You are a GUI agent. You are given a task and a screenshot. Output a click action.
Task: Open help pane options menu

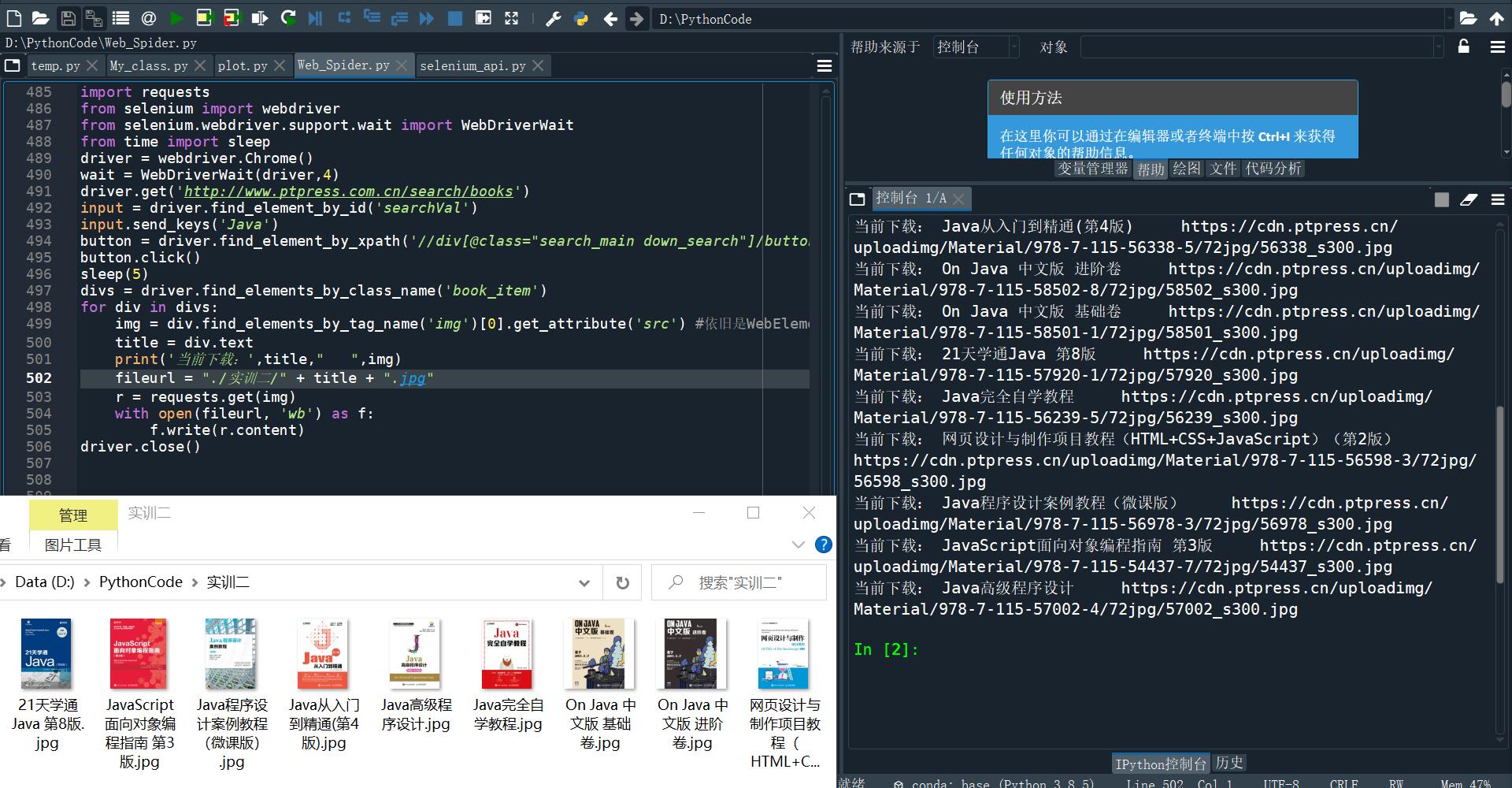pos(1498,47)
